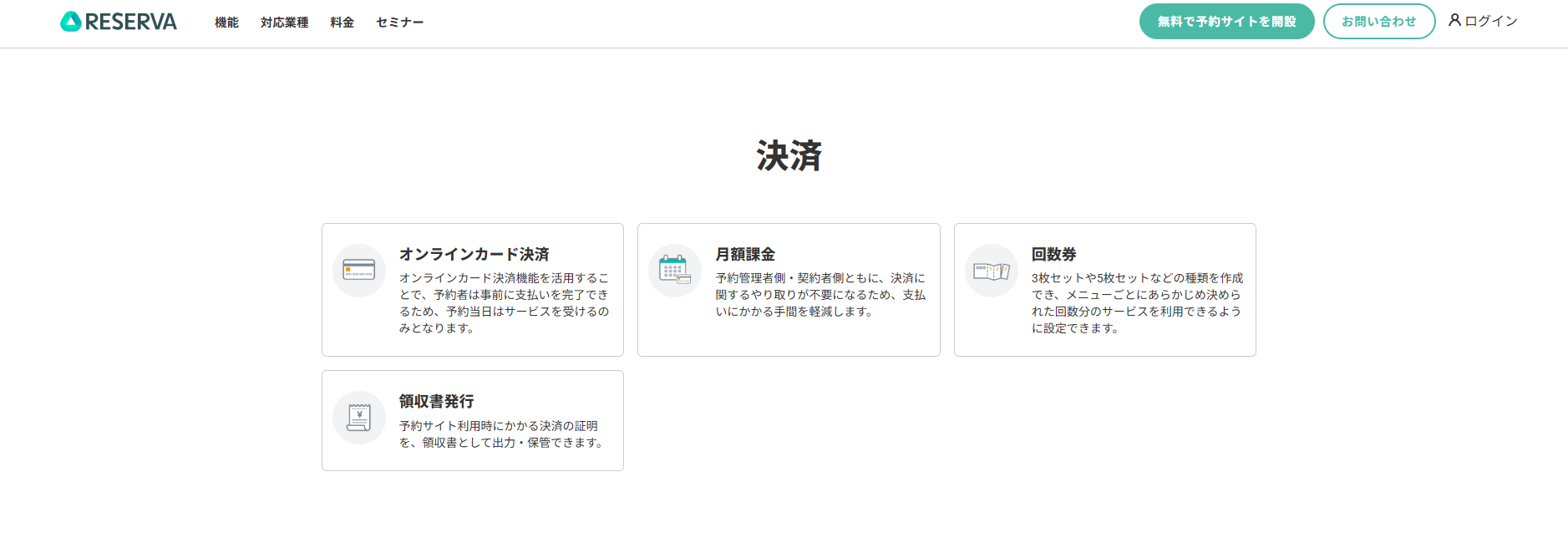Open the 機能 menu item

pos(226,23)
